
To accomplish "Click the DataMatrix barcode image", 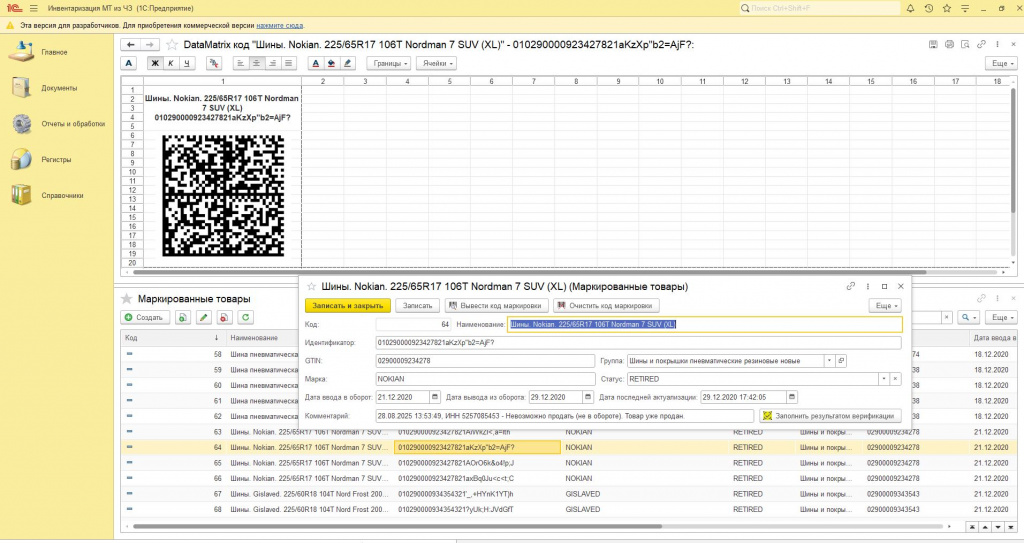I will [x=223, y=195].
